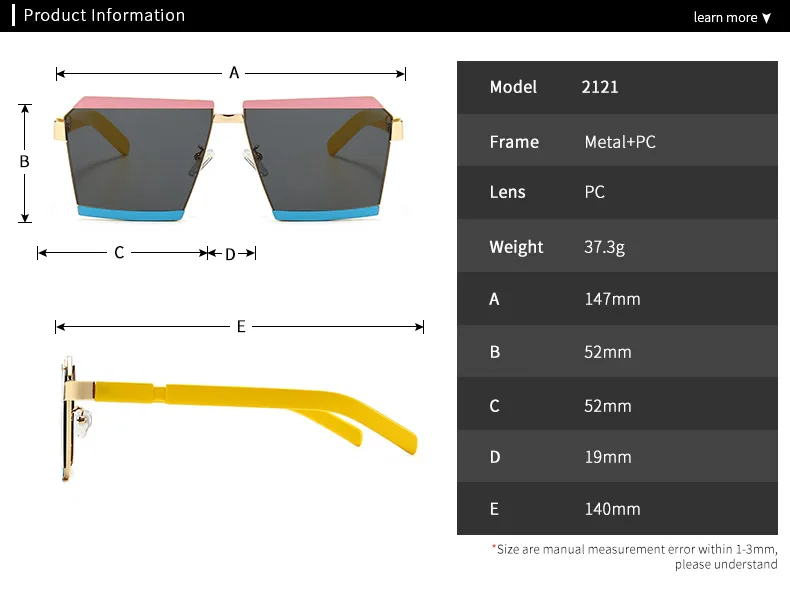Click the A width dimension label
This screenshot has height=598, width=790.
pyautogui.click(x=234, y=73)
